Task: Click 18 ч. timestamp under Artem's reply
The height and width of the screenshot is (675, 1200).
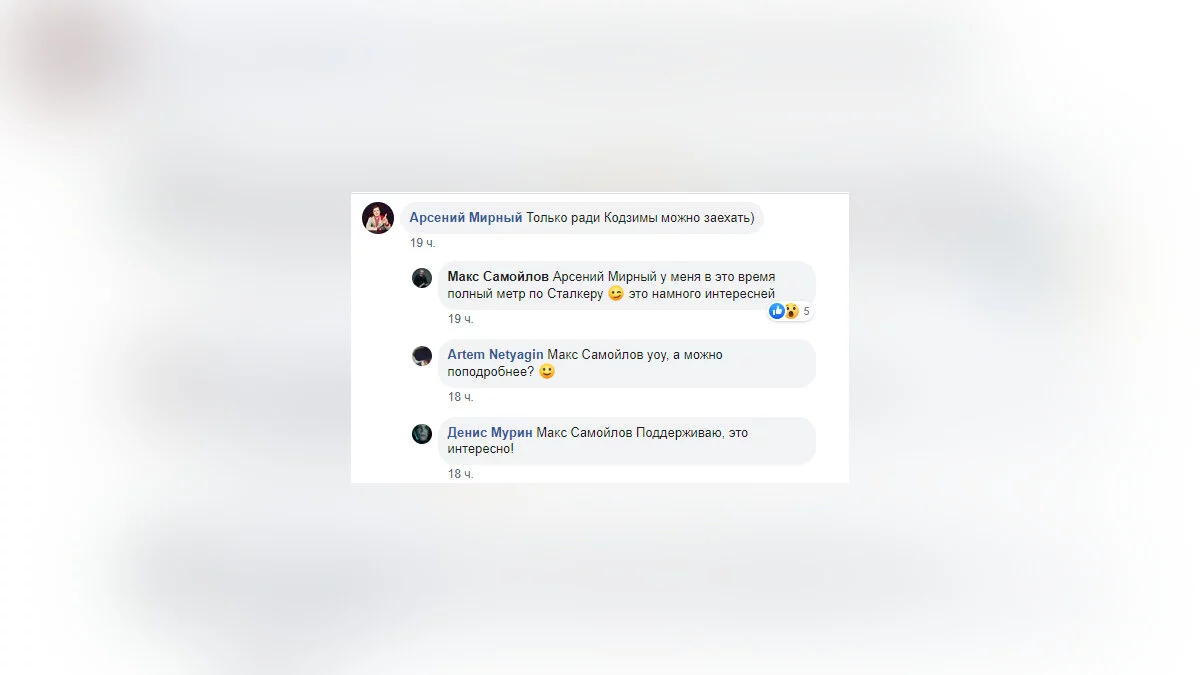Action: 461,397
